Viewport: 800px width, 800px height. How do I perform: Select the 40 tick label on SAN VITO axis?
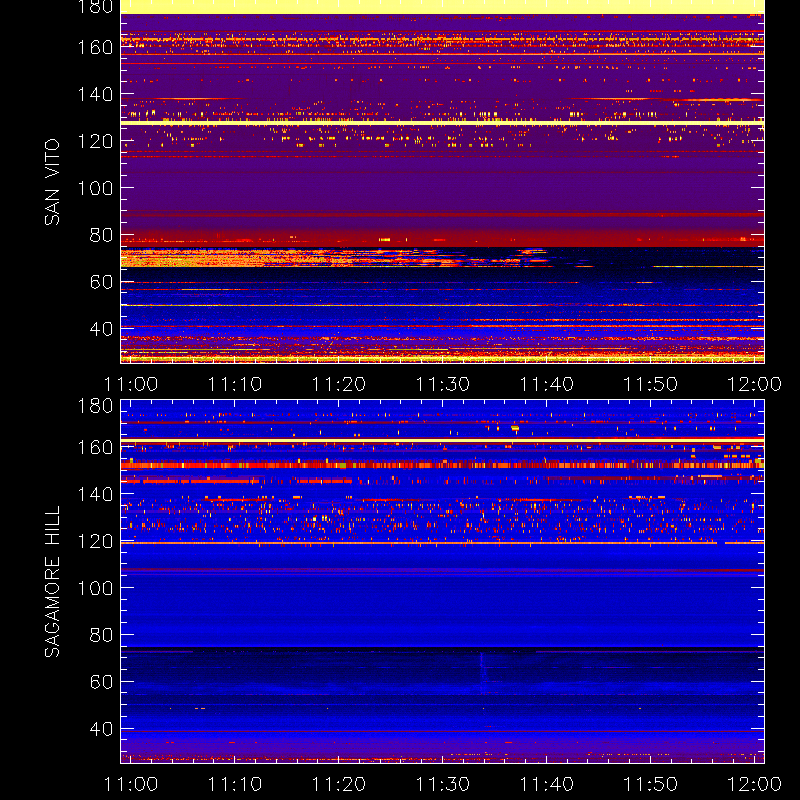point(101,329)
